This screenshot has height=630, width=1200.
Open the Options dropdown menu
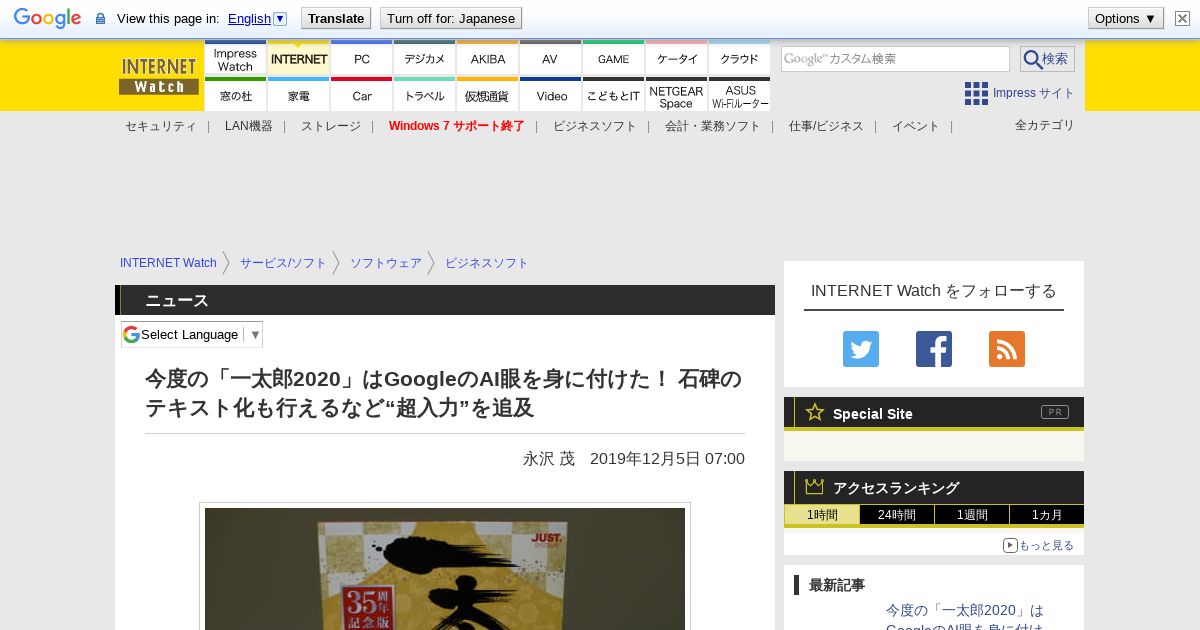click(1126, 18)
